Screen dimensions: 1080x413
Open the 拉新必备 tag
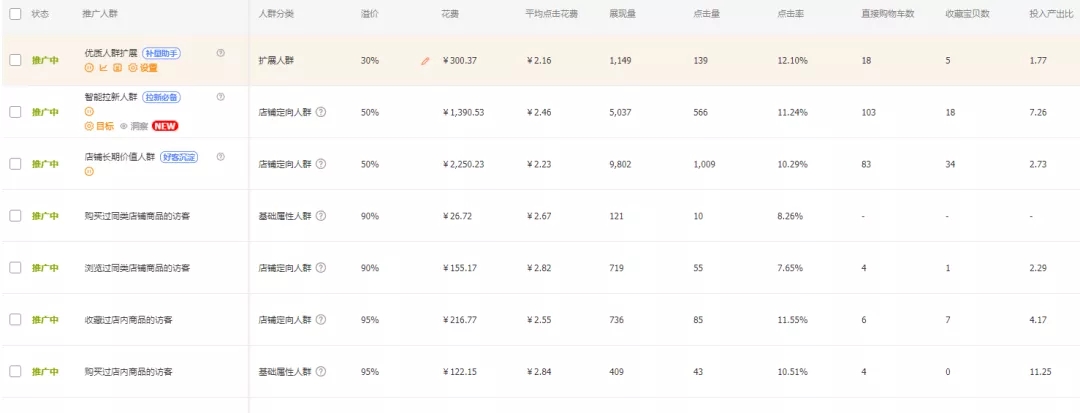pos(164,97)
